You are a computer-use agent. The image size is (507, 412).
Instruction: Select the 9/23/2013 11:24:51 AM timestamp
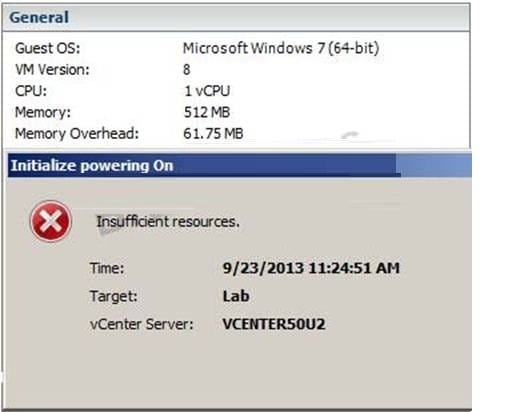coord(311,268)
